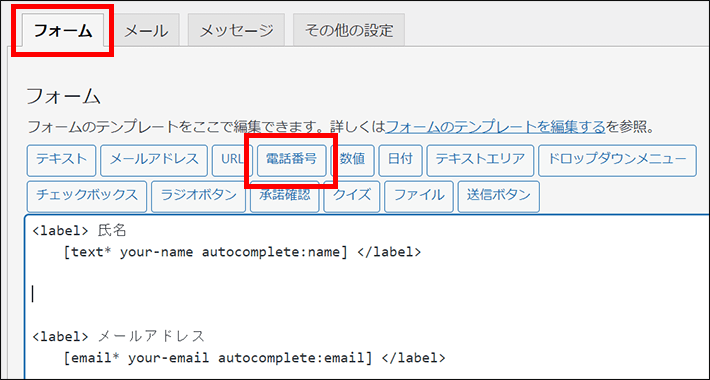Open the メール tab
The height and width of the screenshot is (380, 710).
pos(146,30)
